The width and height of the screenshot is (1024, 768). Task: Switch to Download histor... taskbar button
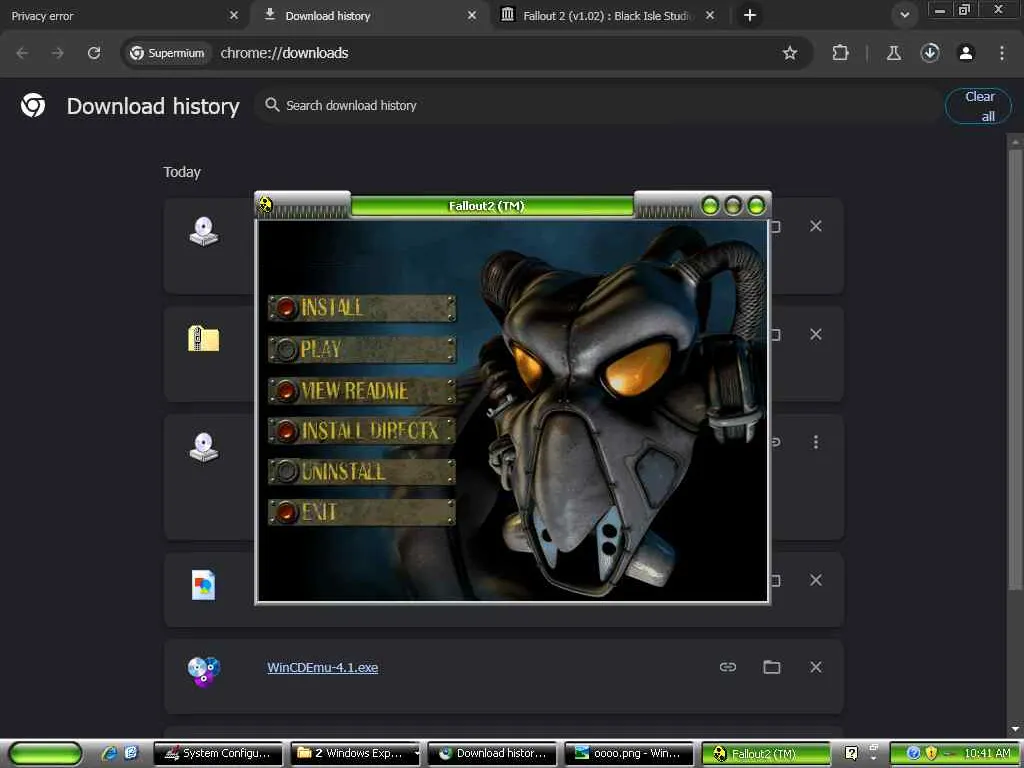click(492, 753)
